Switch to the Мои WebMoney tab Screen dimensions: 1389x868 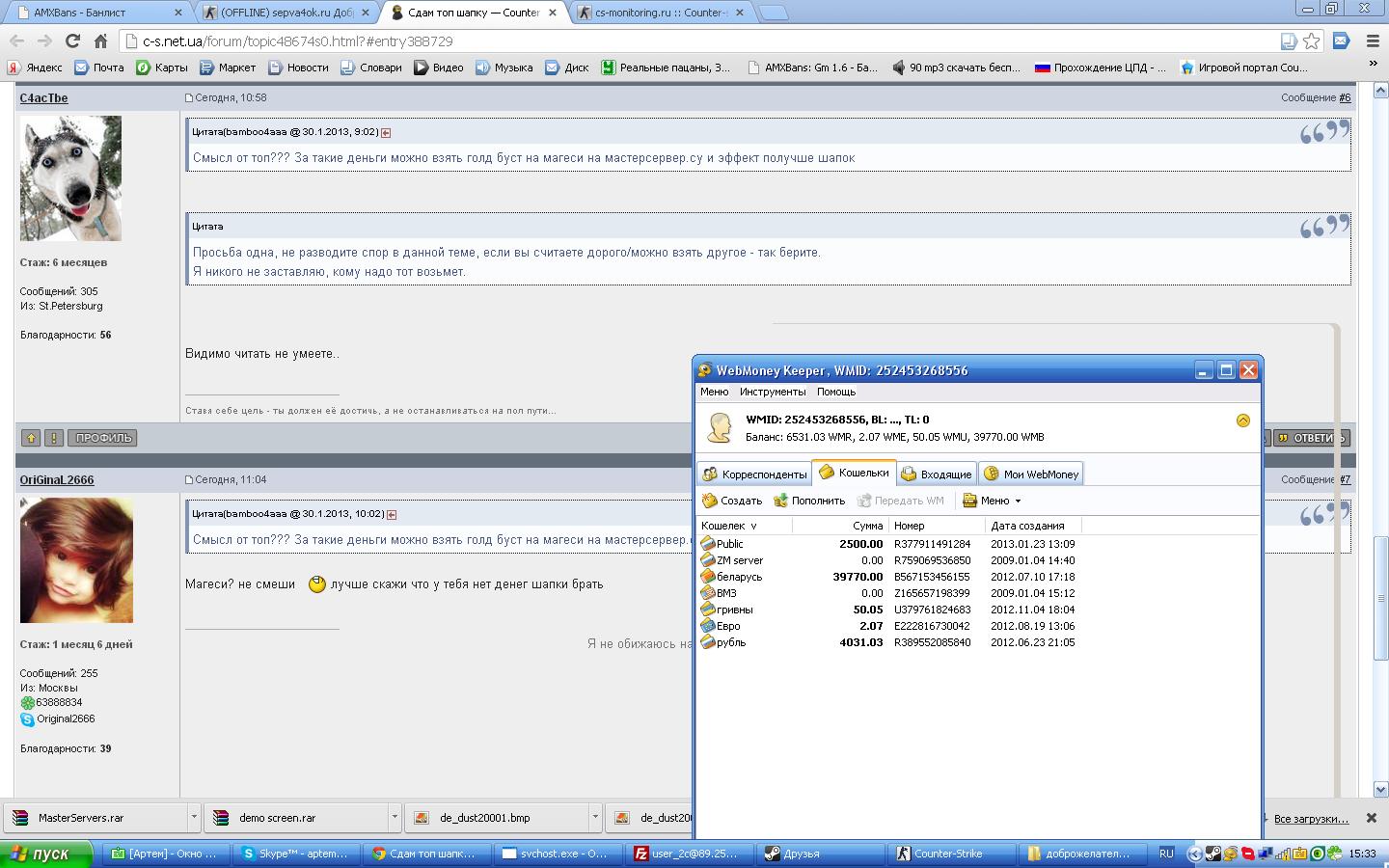(x=1031, y=475)
